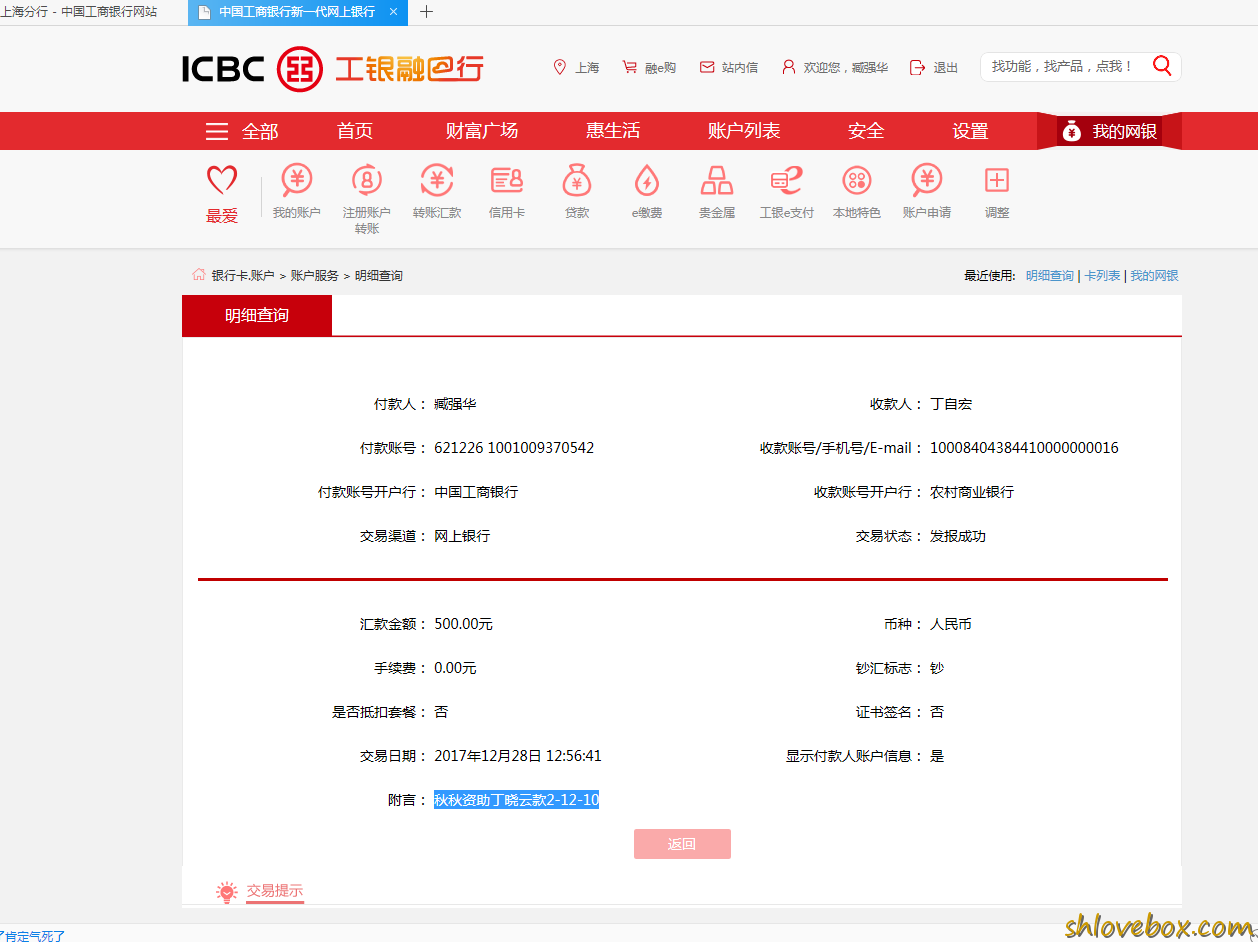The image size is (1258, 942).
Task: Open 安全 in the navigation bar
Action: pos(866,131)
